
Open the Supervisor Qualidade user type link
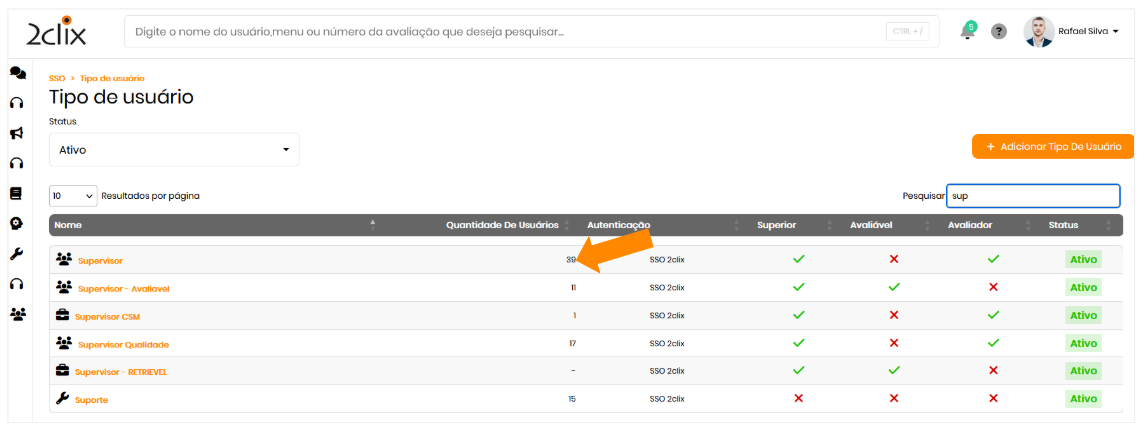pyautogui.click(x=123, y=344)
